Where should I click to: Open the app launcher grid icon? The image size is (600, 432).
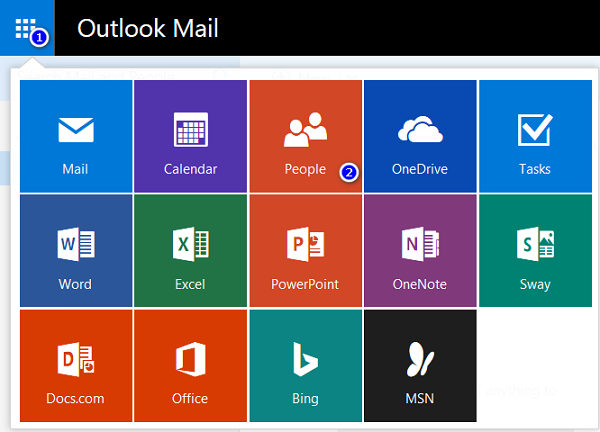(27, 28)
